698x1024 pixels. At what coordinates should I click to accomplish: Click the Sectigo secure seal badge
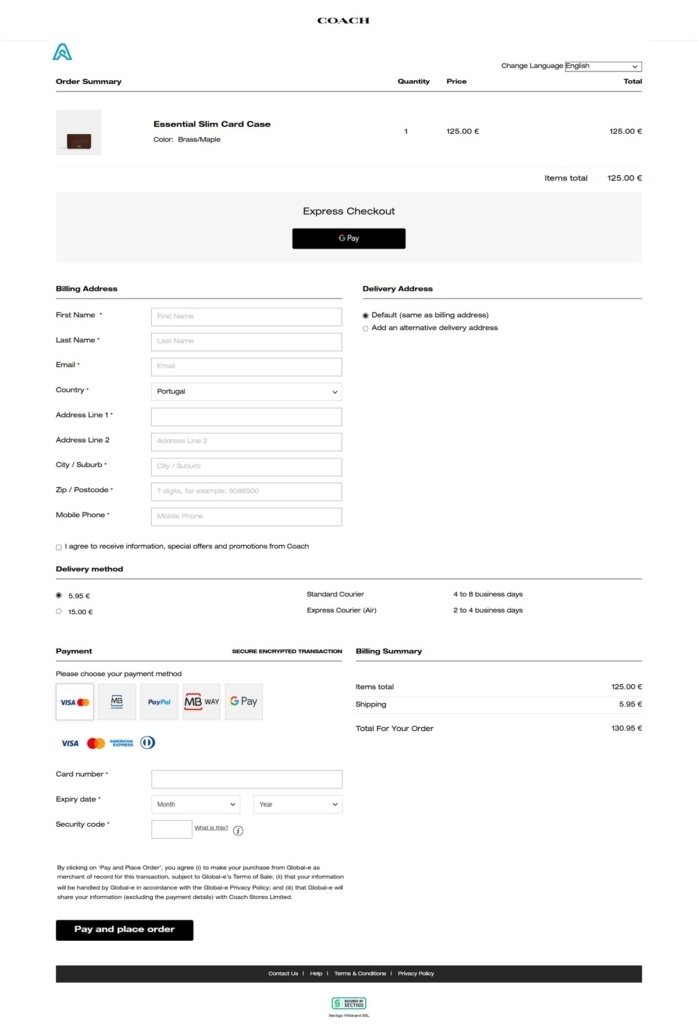coord(349,1003)
